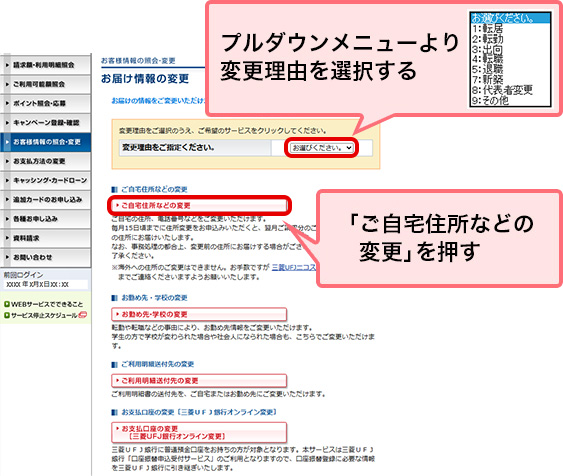Screen dimensions: 563x476
Task: Open the ご利用可能額照会 sidebar item
Action: pos(45,84)
